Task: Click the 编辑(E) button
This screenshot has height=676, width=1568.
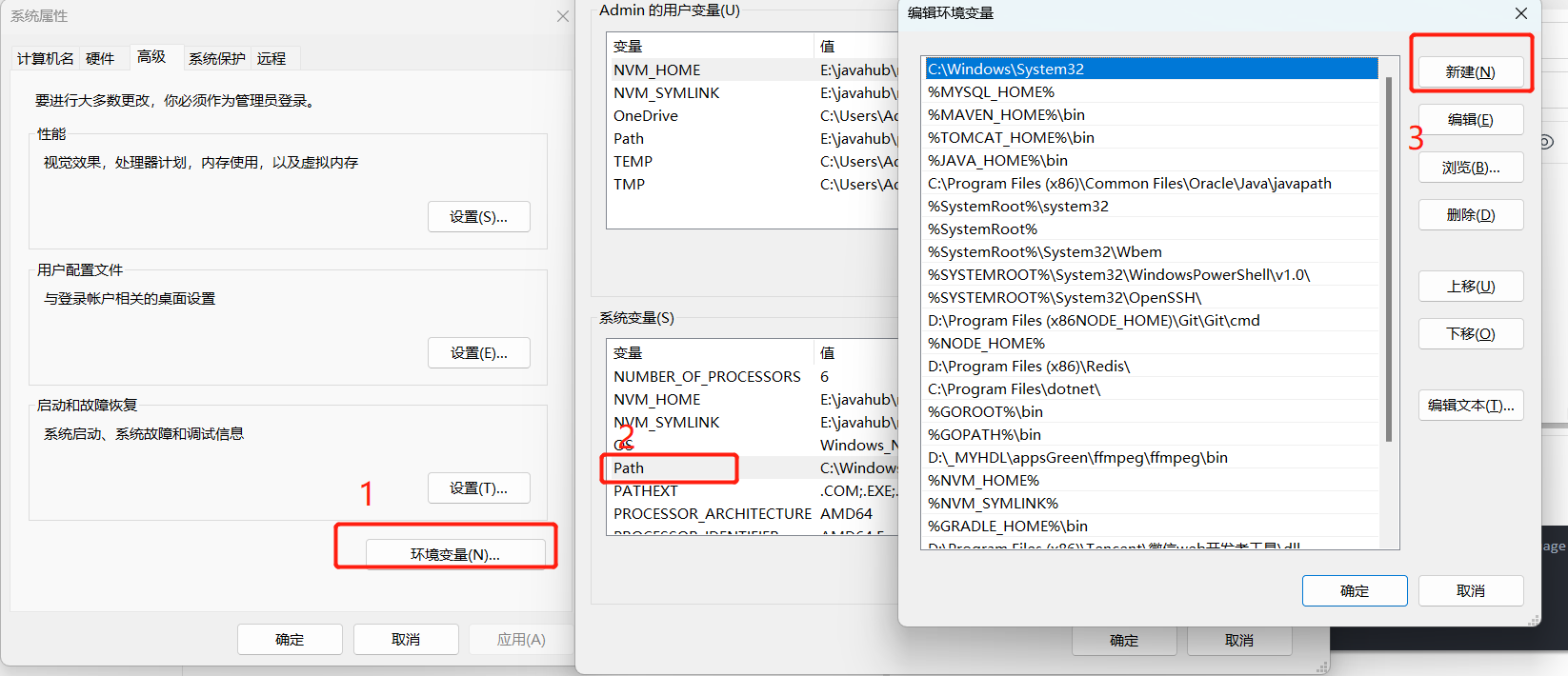Action: pos(1470,120)
